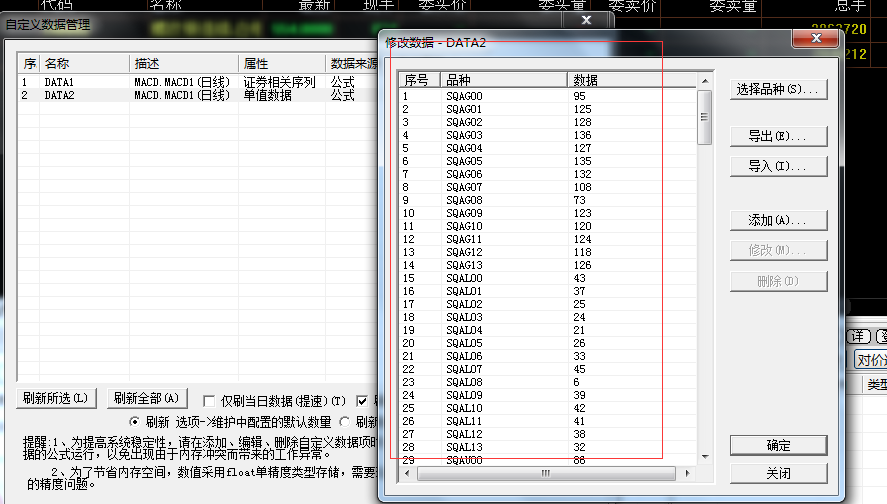Viewport: 887px width, 504px height.
Task: Click 证券相关序列 attribute cell
Action: pyautogui.click(x=279, y=82)
